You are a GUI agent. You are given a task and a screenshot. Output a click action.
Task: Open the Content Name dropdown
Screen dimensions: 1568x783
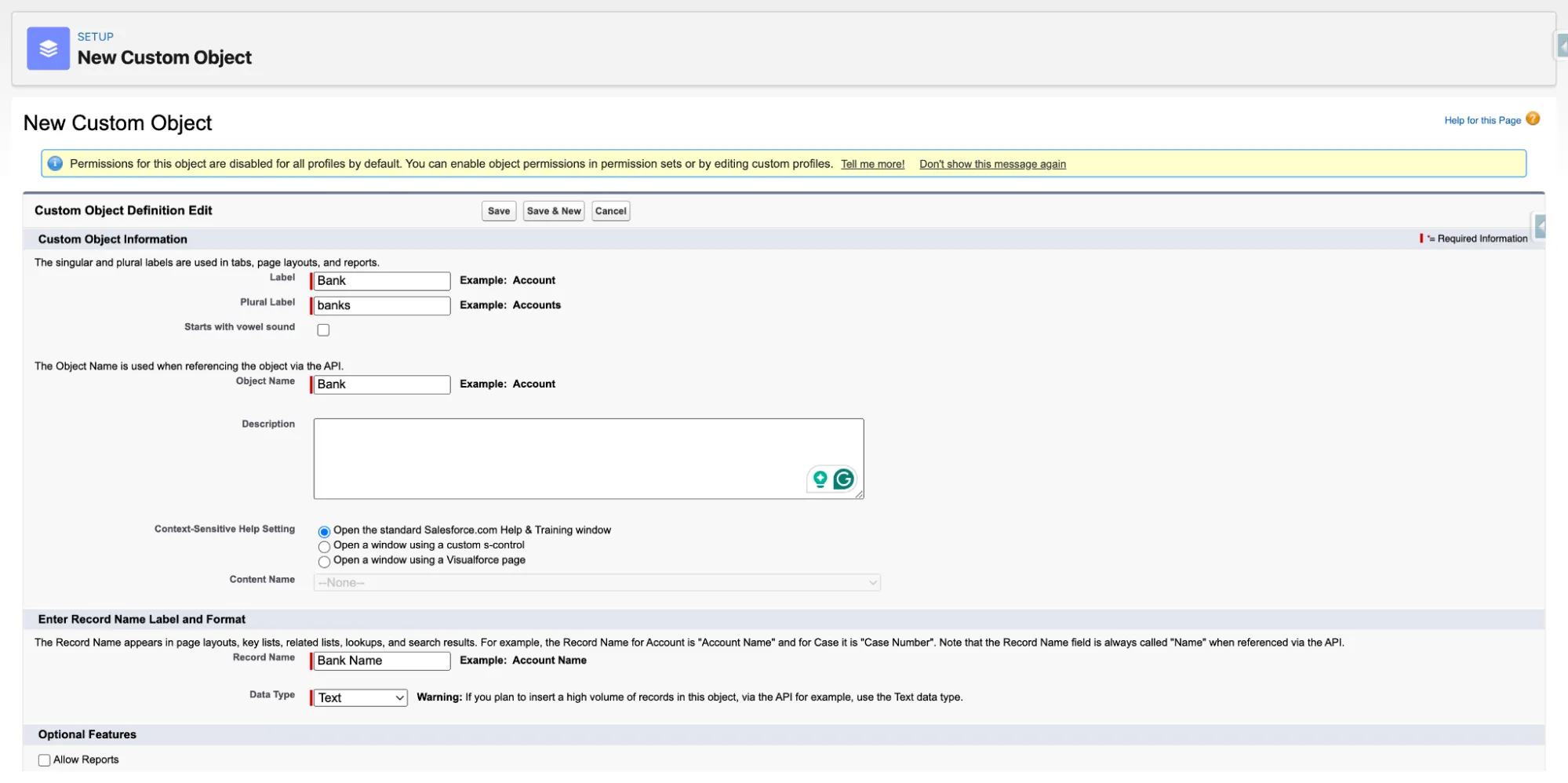(596, 583)
